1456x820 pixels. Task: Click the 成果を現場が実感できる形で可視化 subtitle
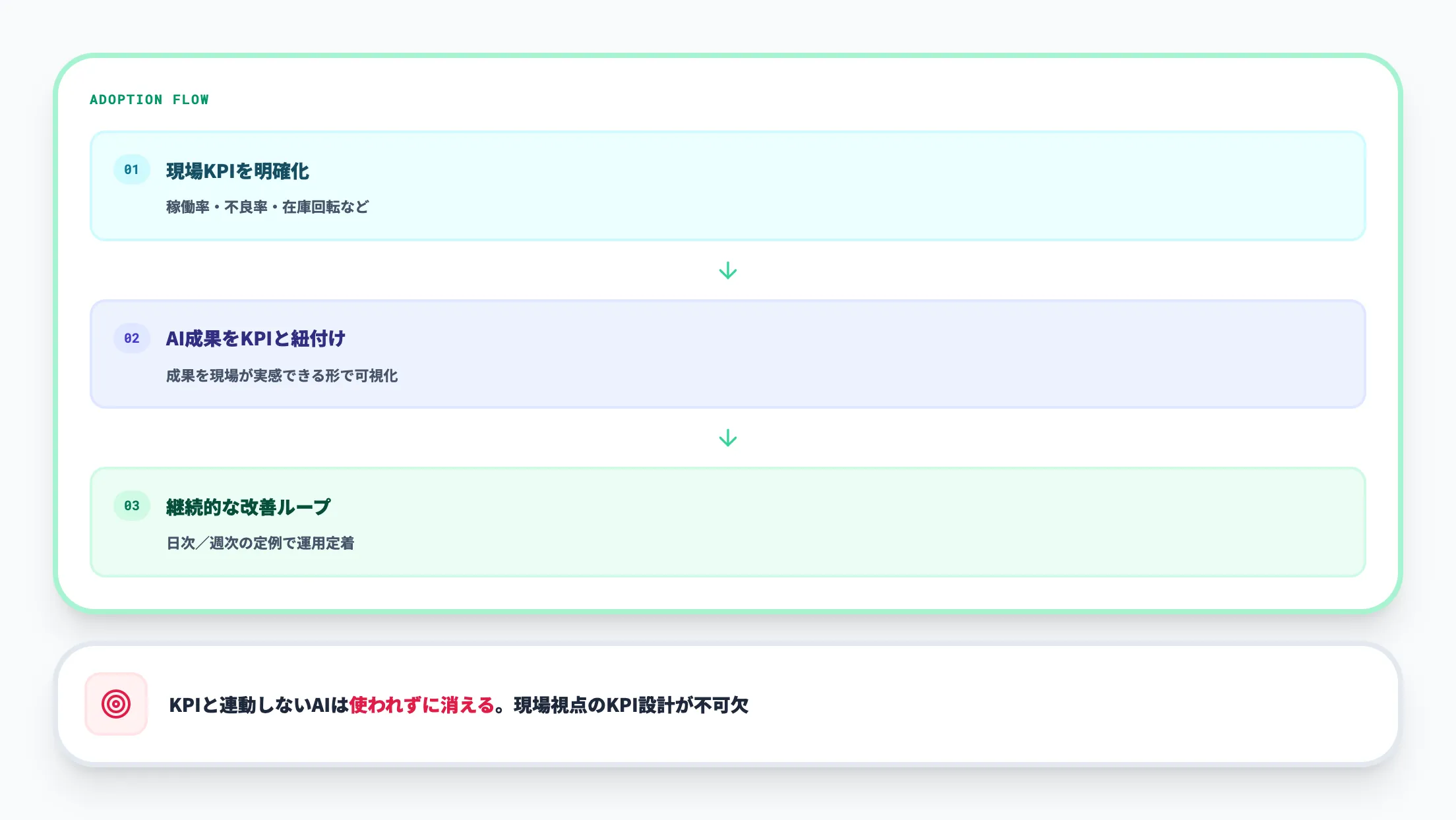click(282, 376)
